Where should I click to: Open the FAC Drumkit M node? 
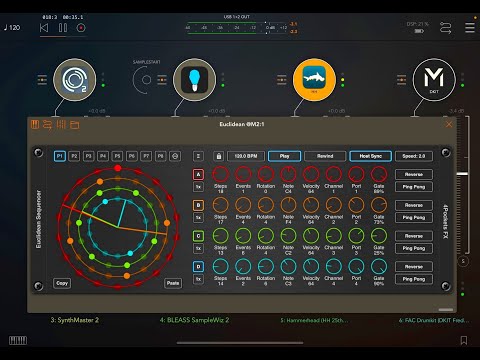point(434,80)
